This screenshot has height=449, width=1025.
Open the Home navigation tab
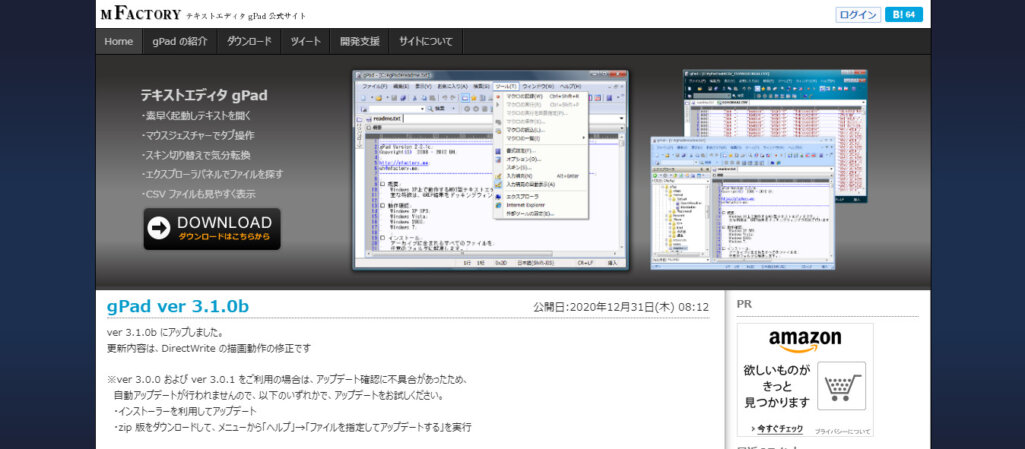pyautogui.click(x=118, y=41)
